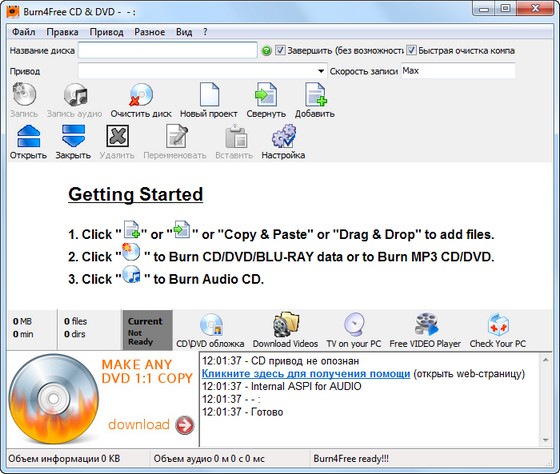Toggle the Завершить disc checkbox

click(280, 50)
